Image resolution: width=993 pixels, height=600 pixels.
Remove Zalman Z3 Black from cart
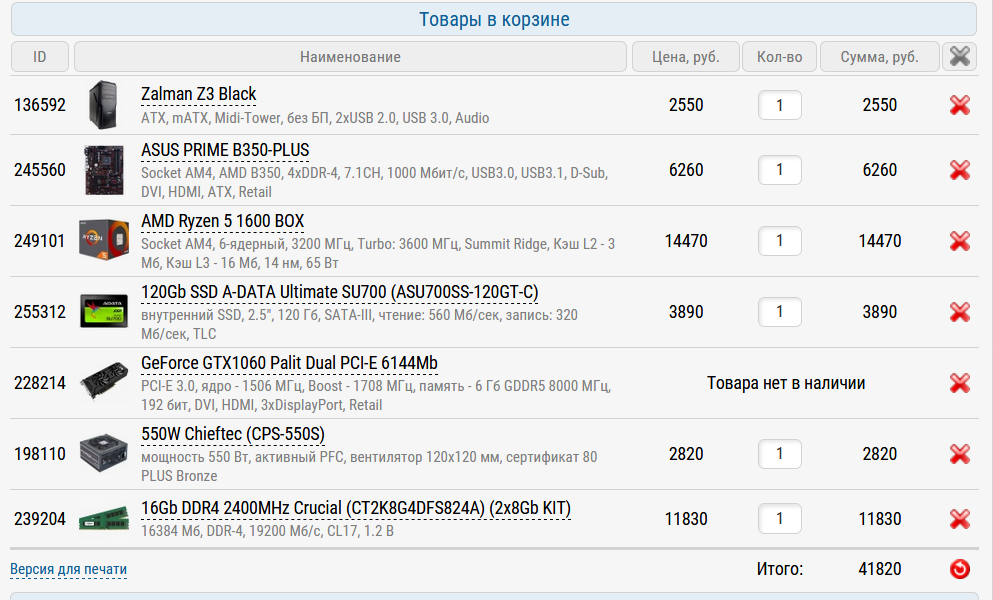coord(959,105)
